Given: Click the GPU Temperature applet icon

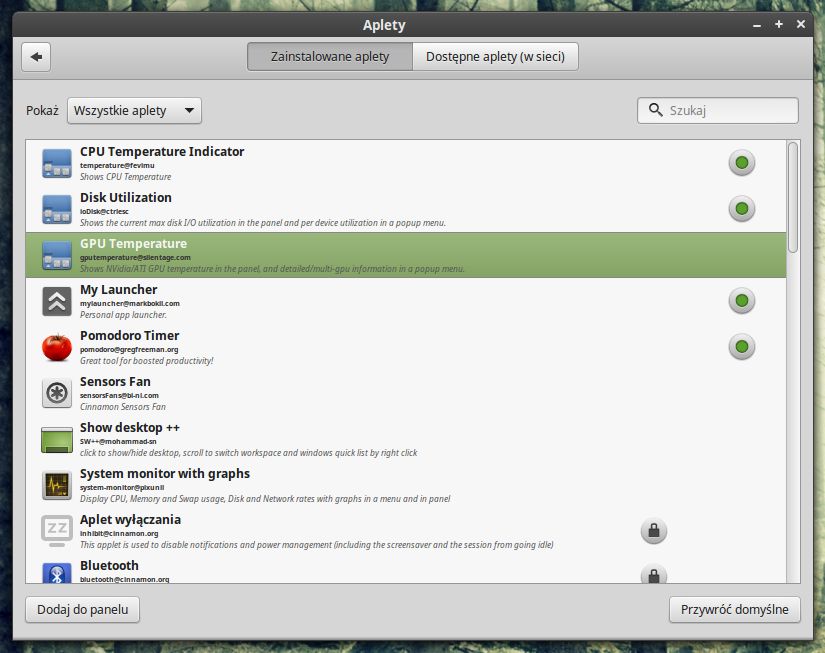Looking at the screenshot, I should point(57,255).
